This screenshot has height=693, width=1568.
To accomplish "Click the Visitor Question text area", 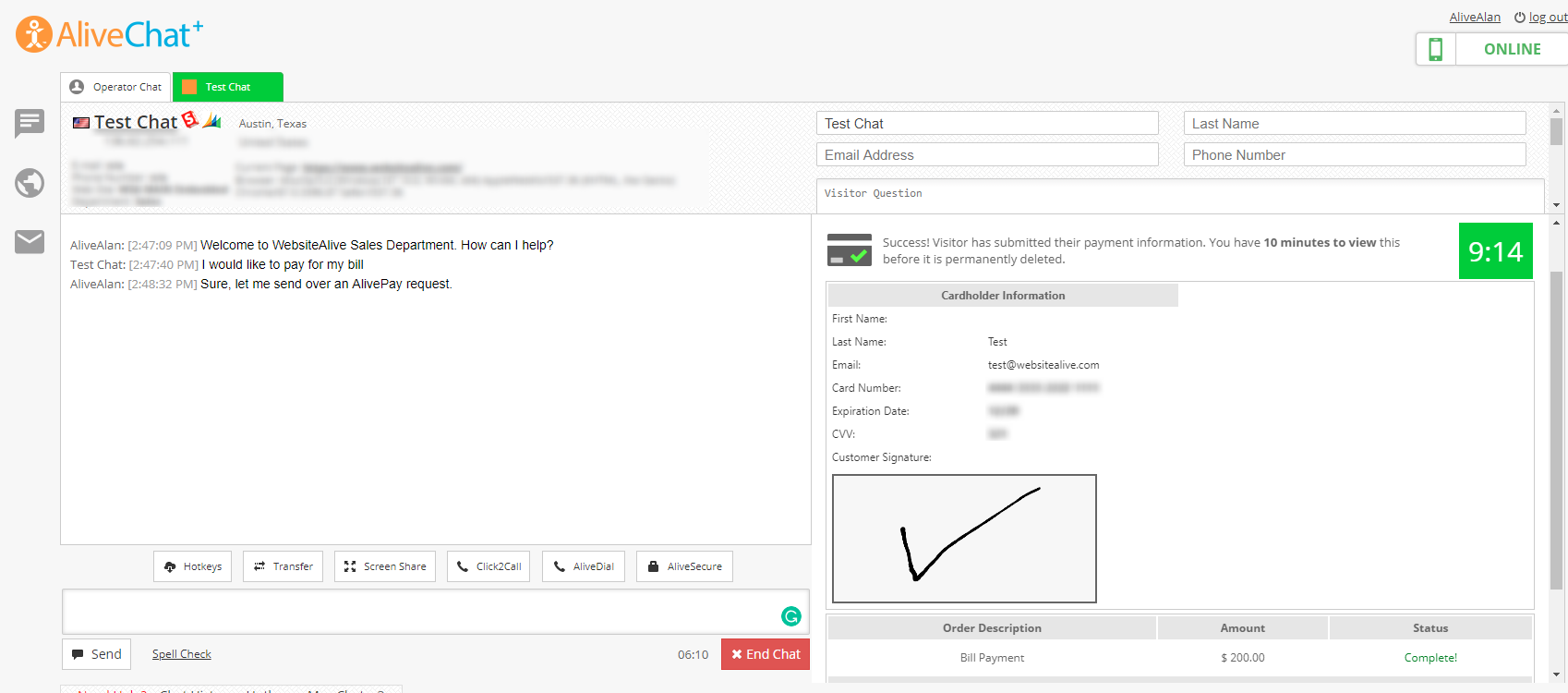I will (1180, 196).
